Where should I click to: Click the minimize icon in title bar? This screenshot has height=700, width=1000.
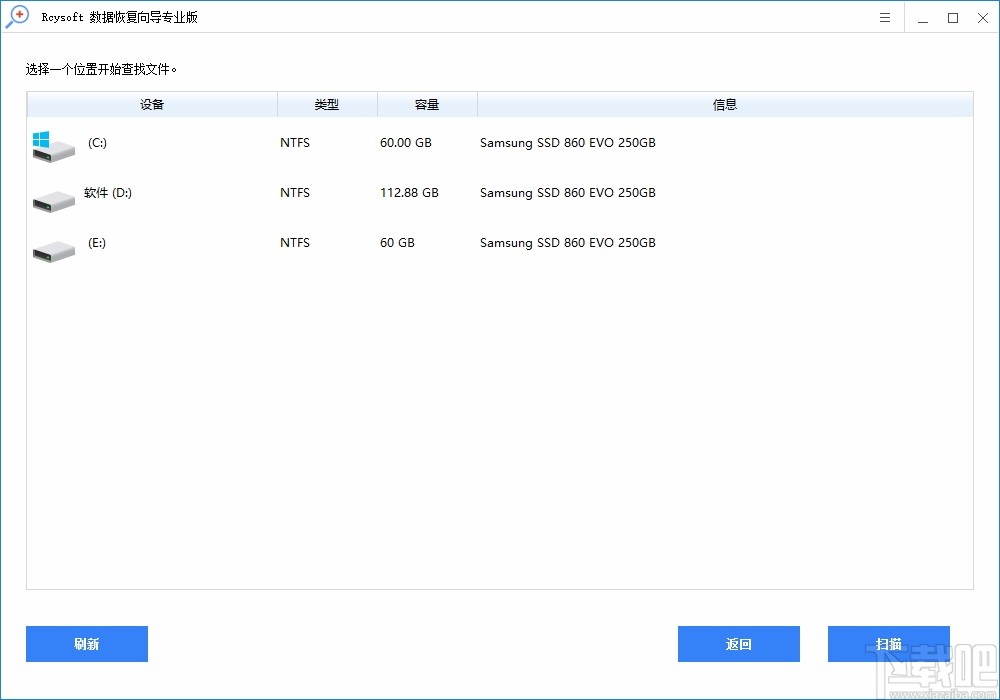click(x=923, y=17)
